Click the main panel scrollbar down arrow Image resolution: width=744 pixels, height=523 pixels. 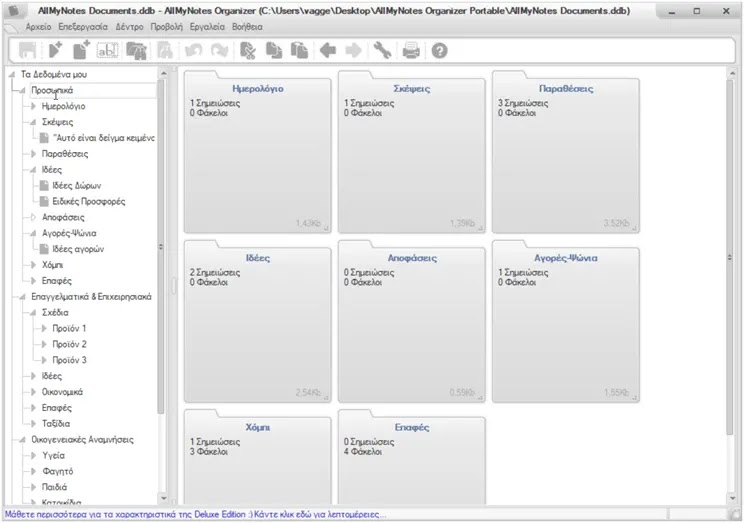coord(733,498)
